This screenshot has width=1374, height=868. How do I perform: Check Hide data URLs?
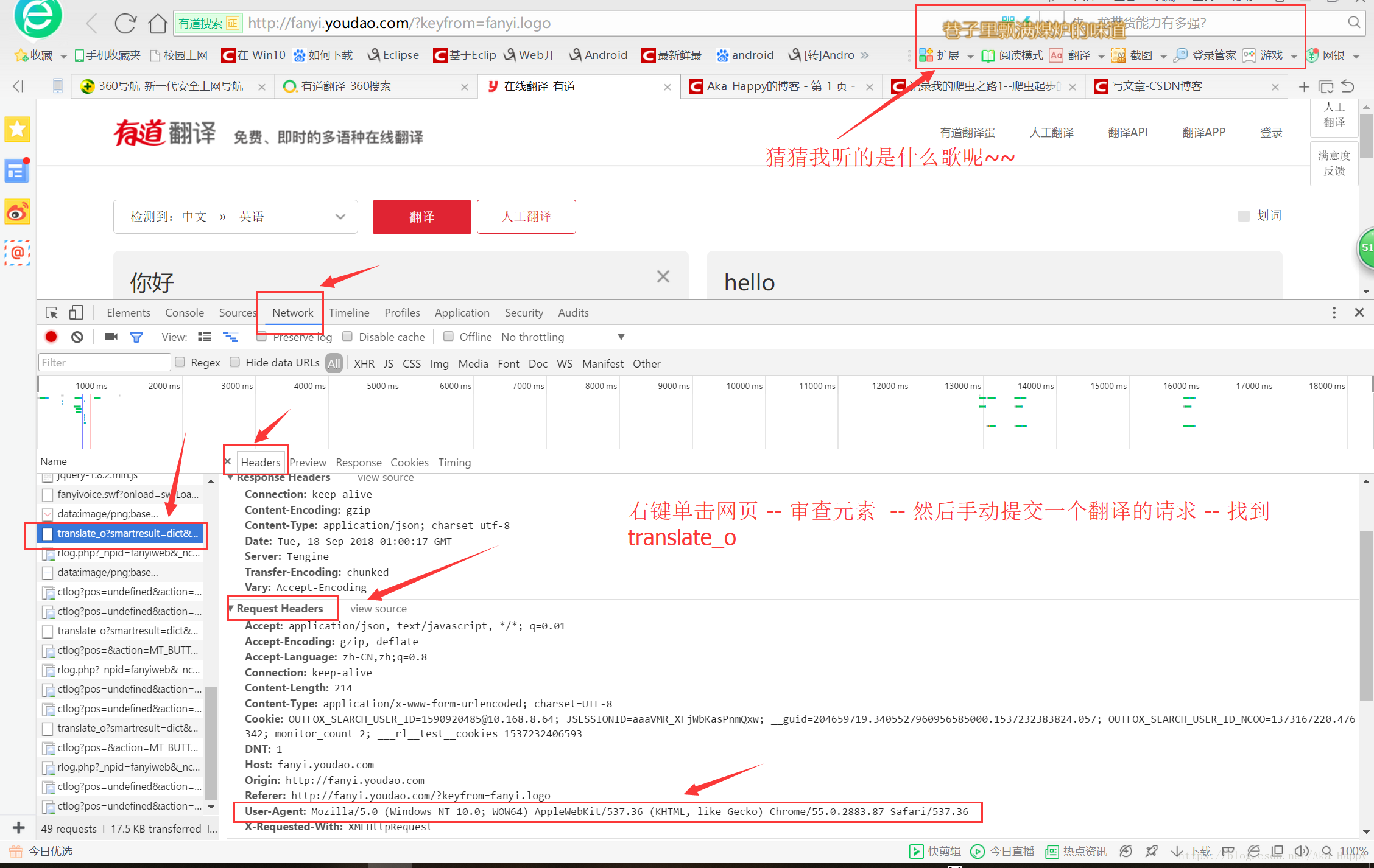click(x=234, y=362)
